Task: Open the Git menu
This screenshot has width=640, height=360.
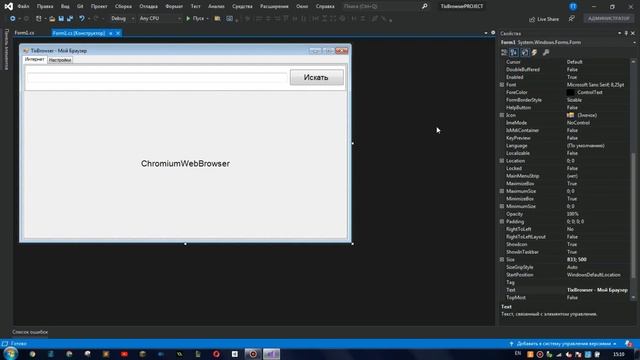Action: 80,6
